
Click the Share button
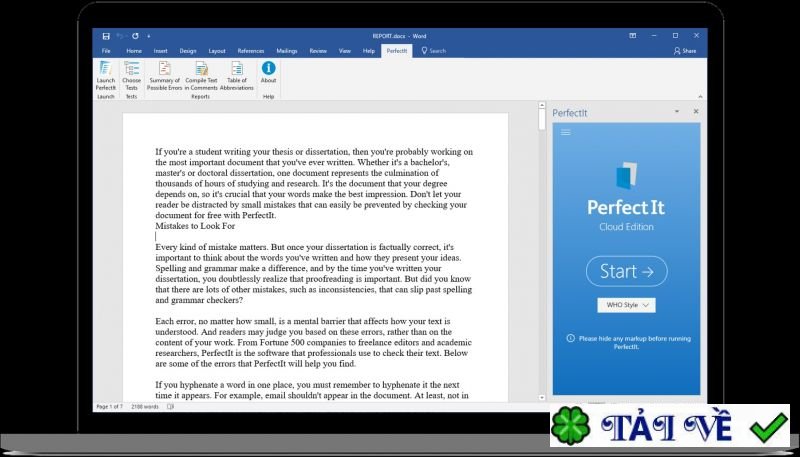click(685, 51)
